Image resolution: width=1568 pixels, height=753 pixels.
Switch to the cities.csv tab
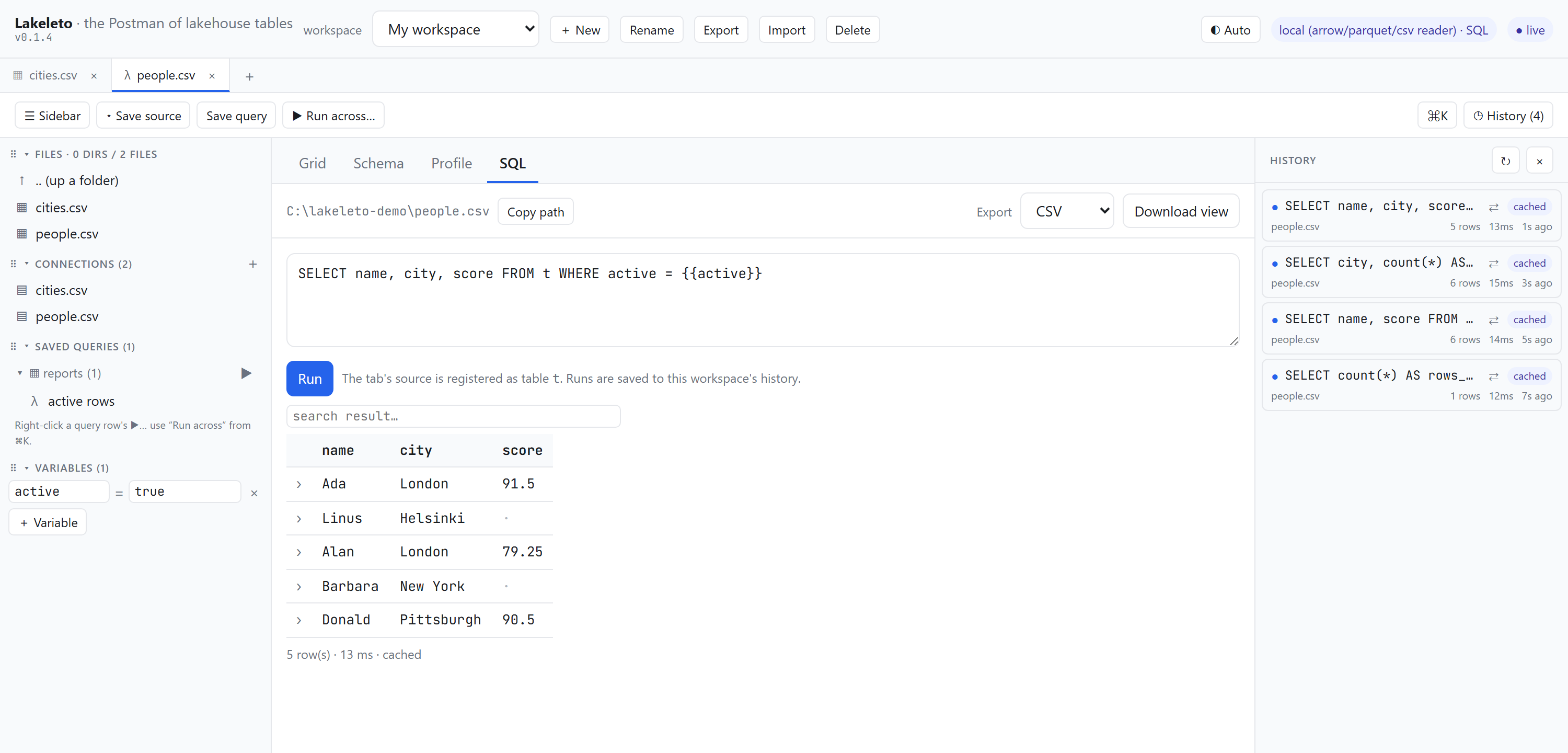click(53, 75)
